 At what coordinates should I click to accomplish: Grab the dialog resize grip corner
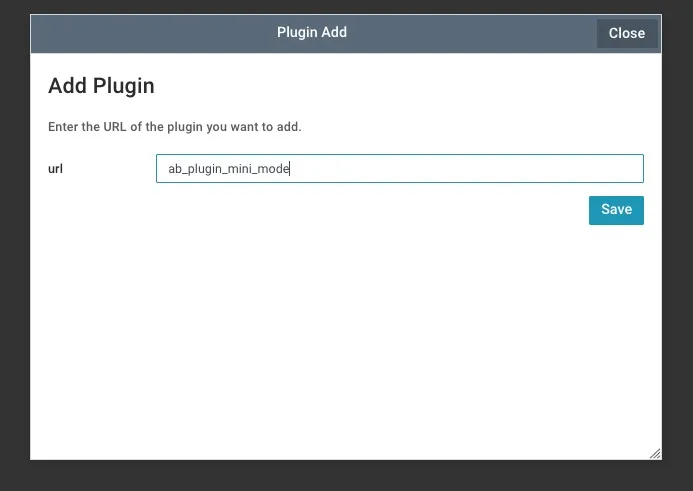(x=655, y=454)
